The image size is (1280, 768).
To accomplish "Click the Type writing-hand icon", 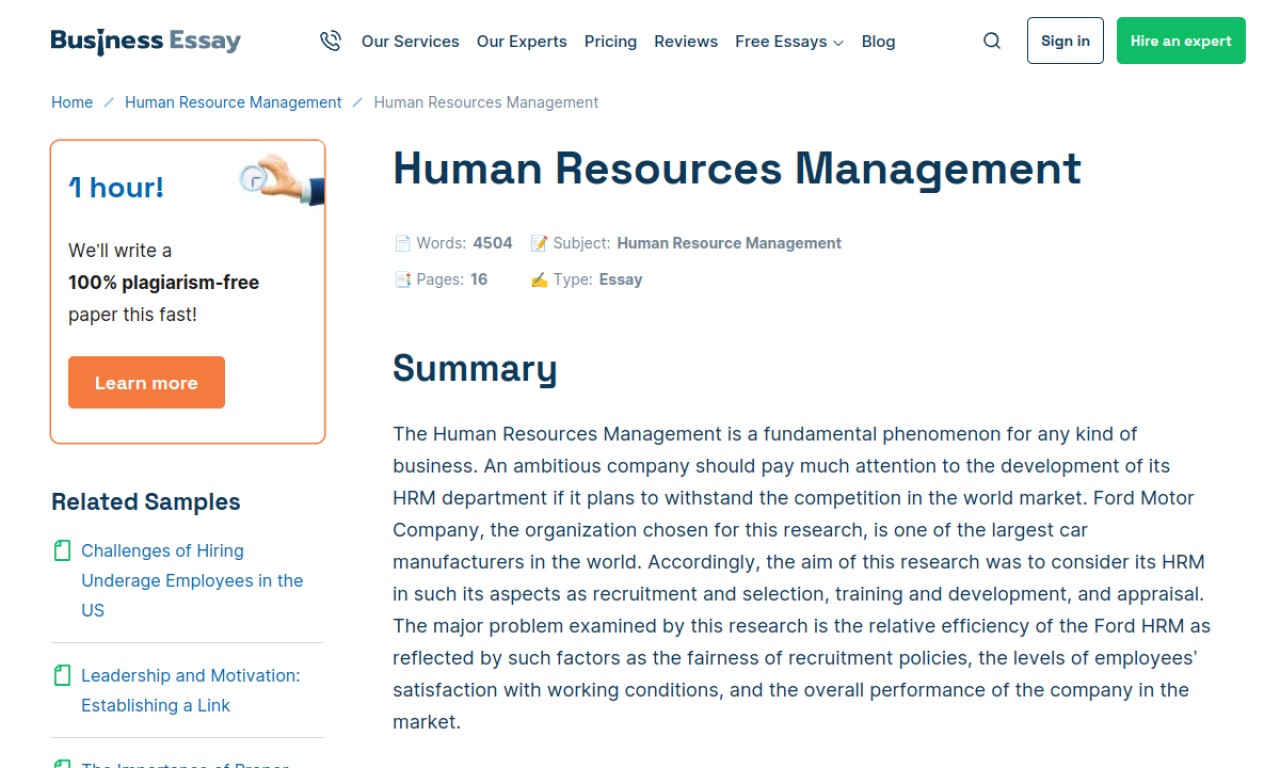I will (539, 279).
